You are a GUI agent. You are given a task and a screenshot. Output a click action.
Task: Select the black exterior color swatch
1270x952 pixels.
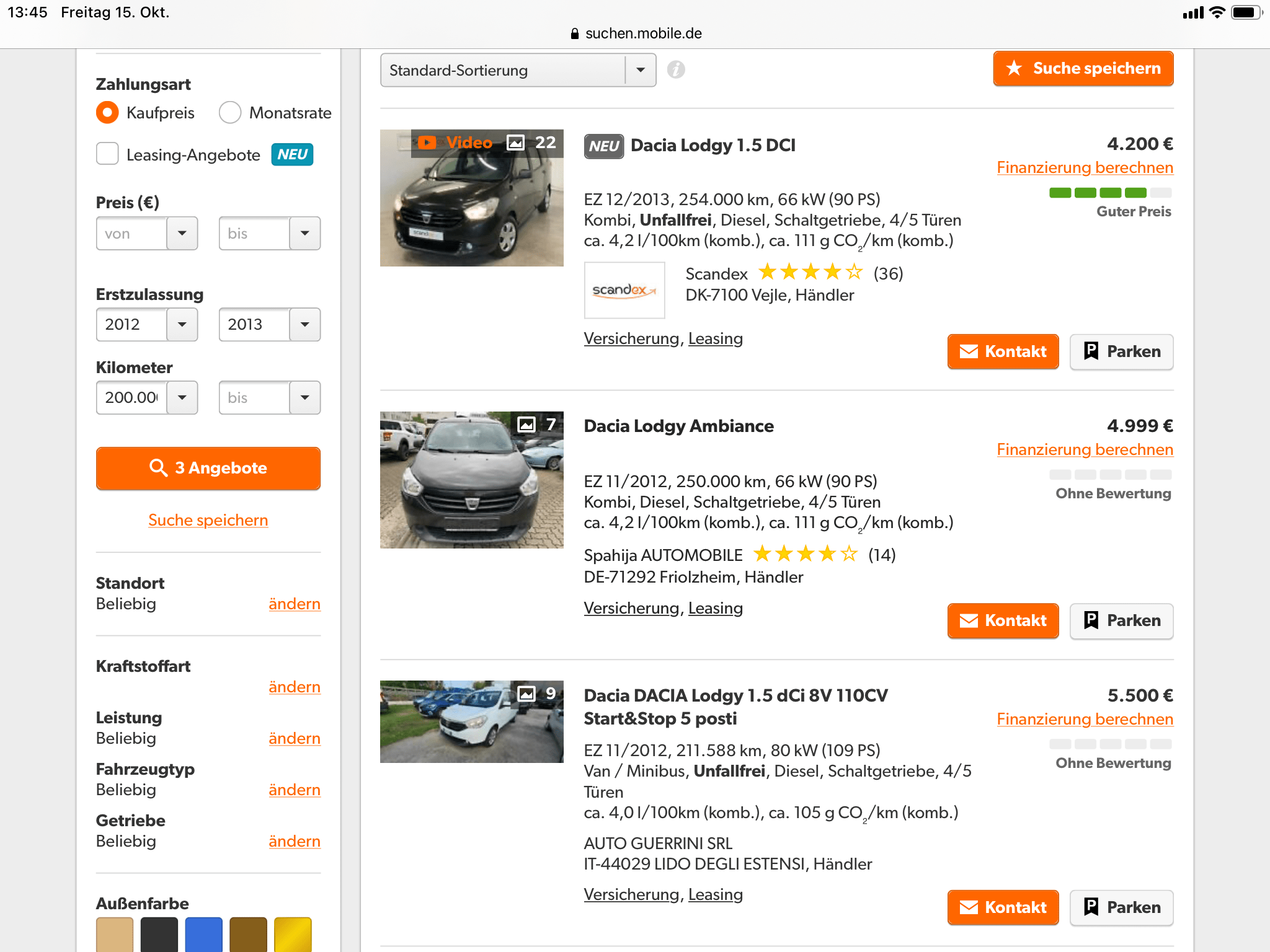[159, 935]
